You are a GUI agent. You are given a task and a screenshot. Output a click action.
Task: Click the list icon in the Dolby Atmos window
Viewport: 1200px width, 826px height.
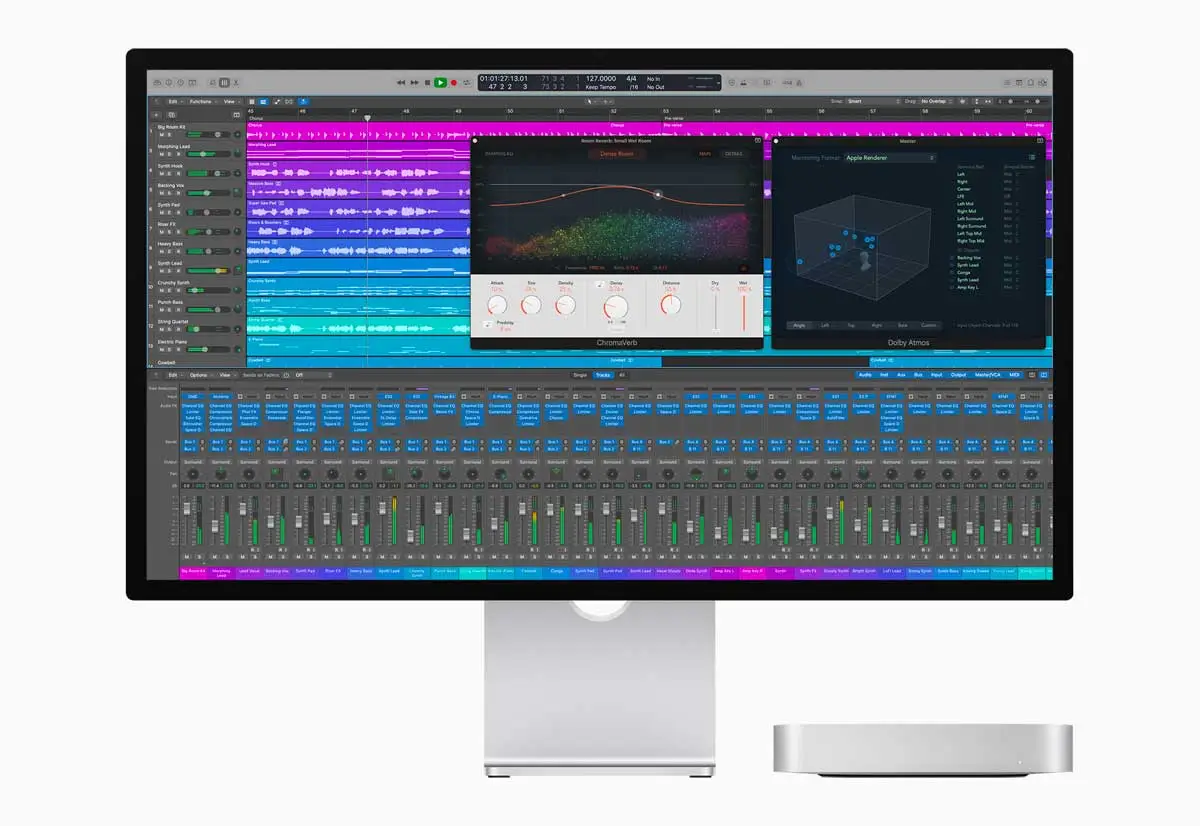pyautogui.click(x=1032, y=157)
